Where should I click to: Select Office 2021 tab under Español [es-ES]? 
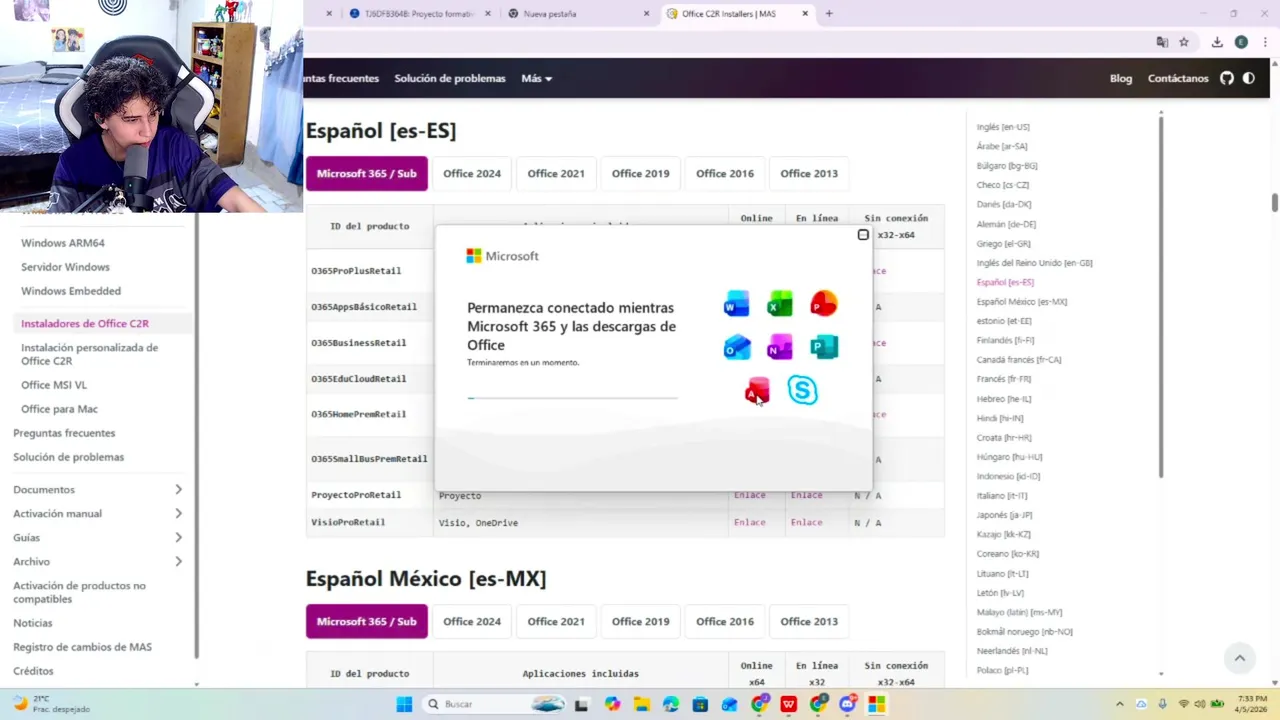pos(556,173)
